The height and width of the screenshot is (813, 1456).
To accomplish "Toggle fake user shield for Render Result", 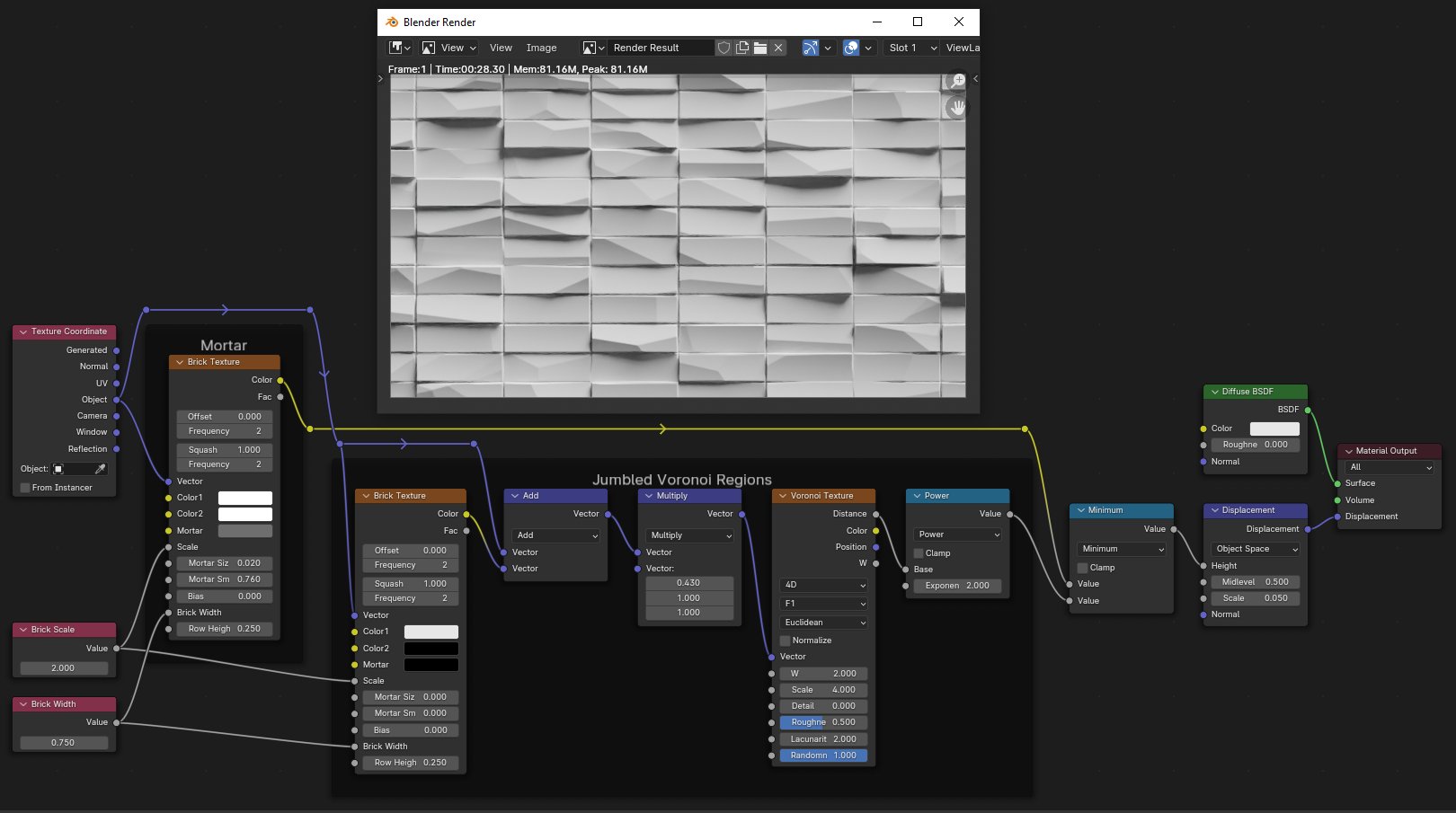I will pos(724,48).
